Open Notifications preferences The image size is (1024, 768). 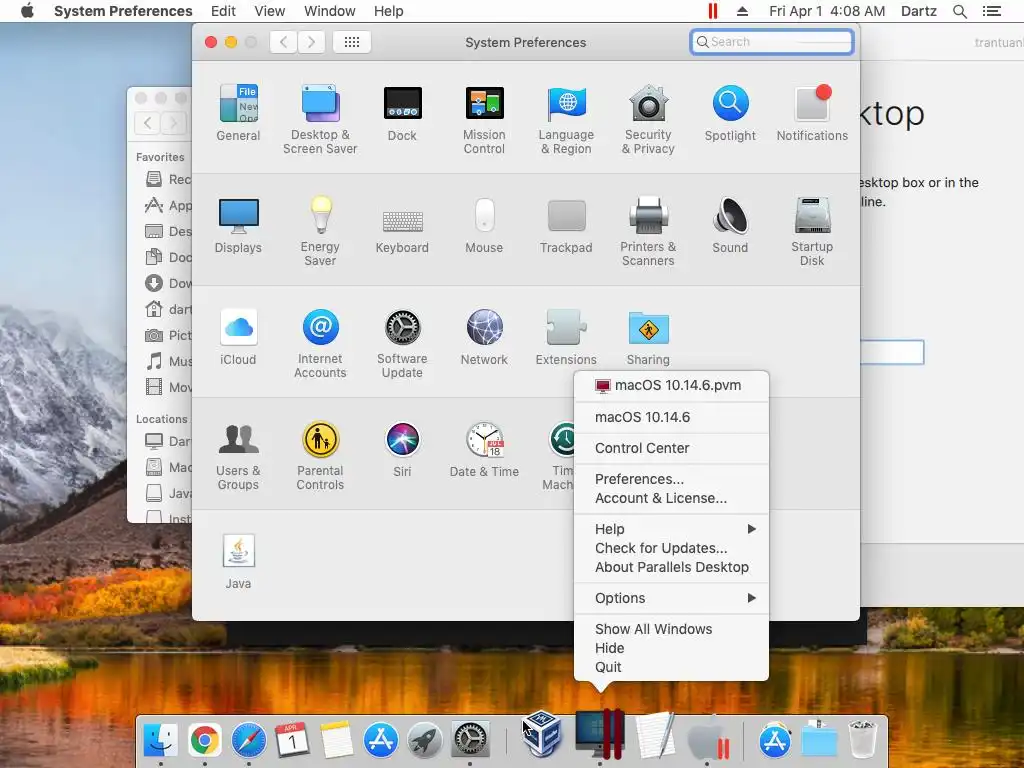coord(812,113)
